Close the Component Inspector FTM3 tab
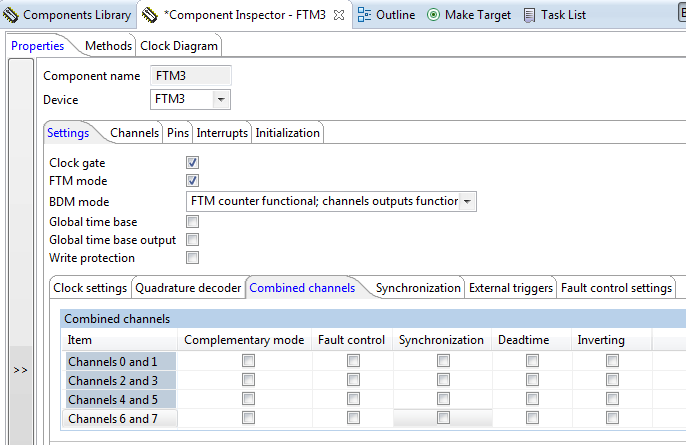This screenshot has height=445, width=686. (338, 15)
